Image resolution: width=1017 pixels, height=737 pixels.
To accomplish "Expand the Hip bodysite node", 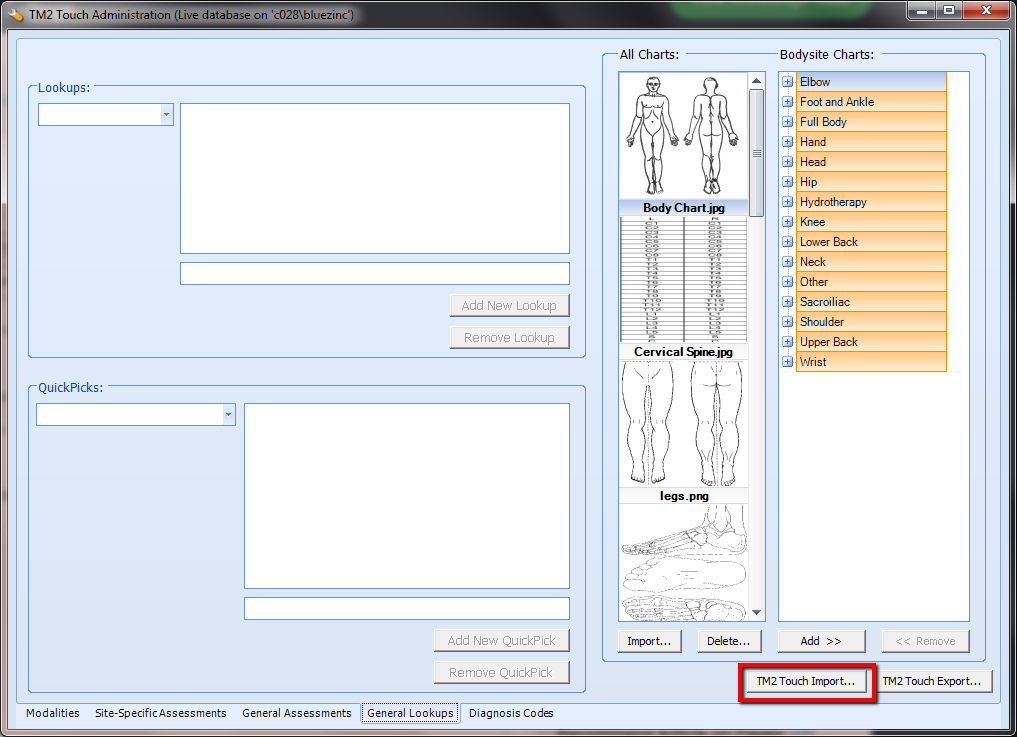I will tap(787, 182).
